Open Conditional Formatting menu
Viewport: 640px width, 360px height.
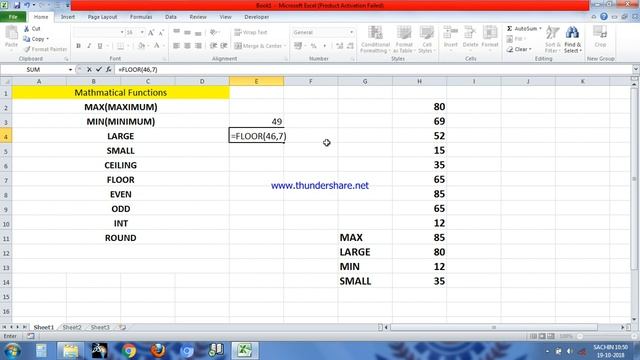(x=375, y=39)
